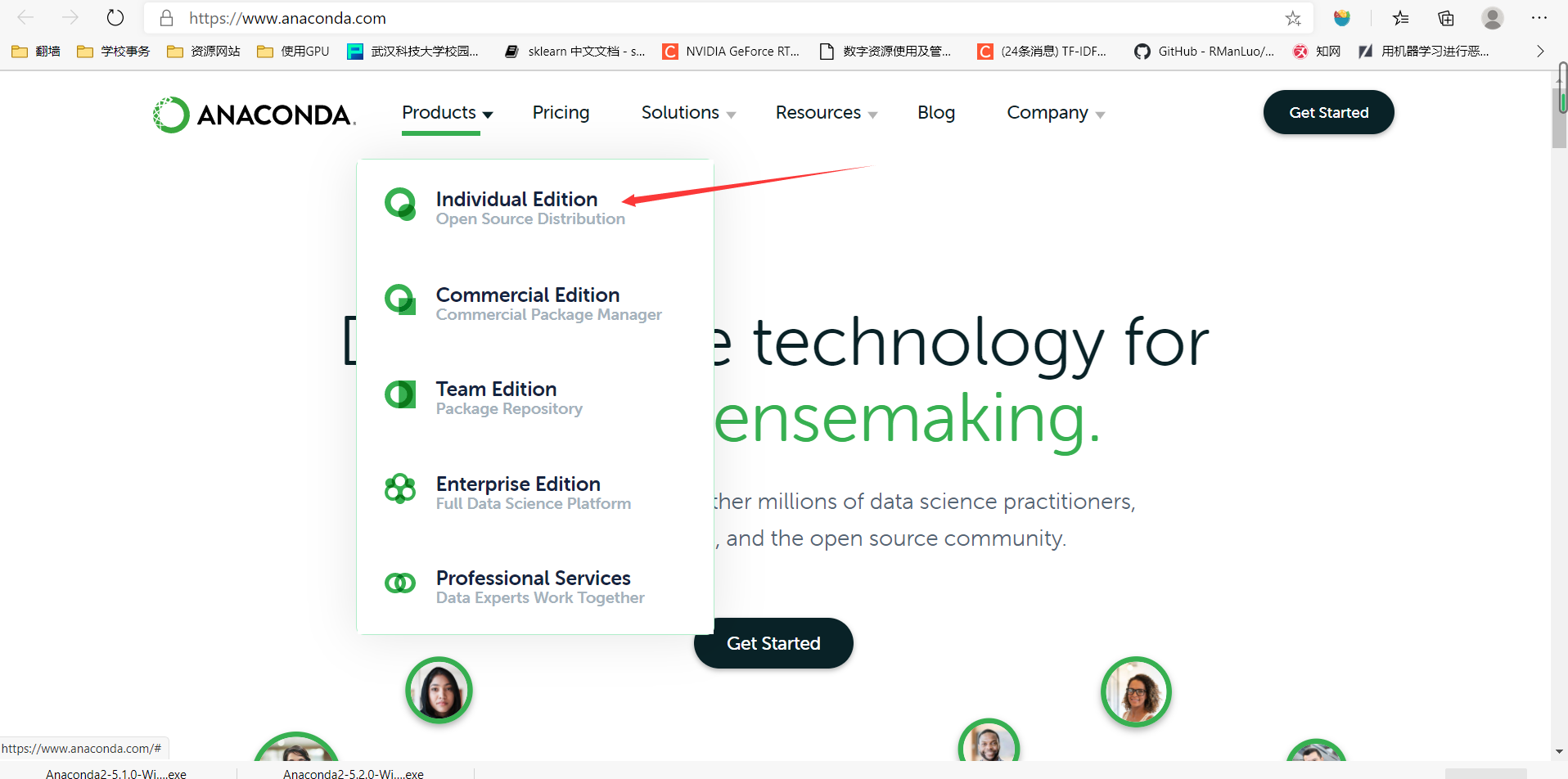Expand the Solutions dropdown
The image size is (1568, 779).
click(x=688, y=113)
